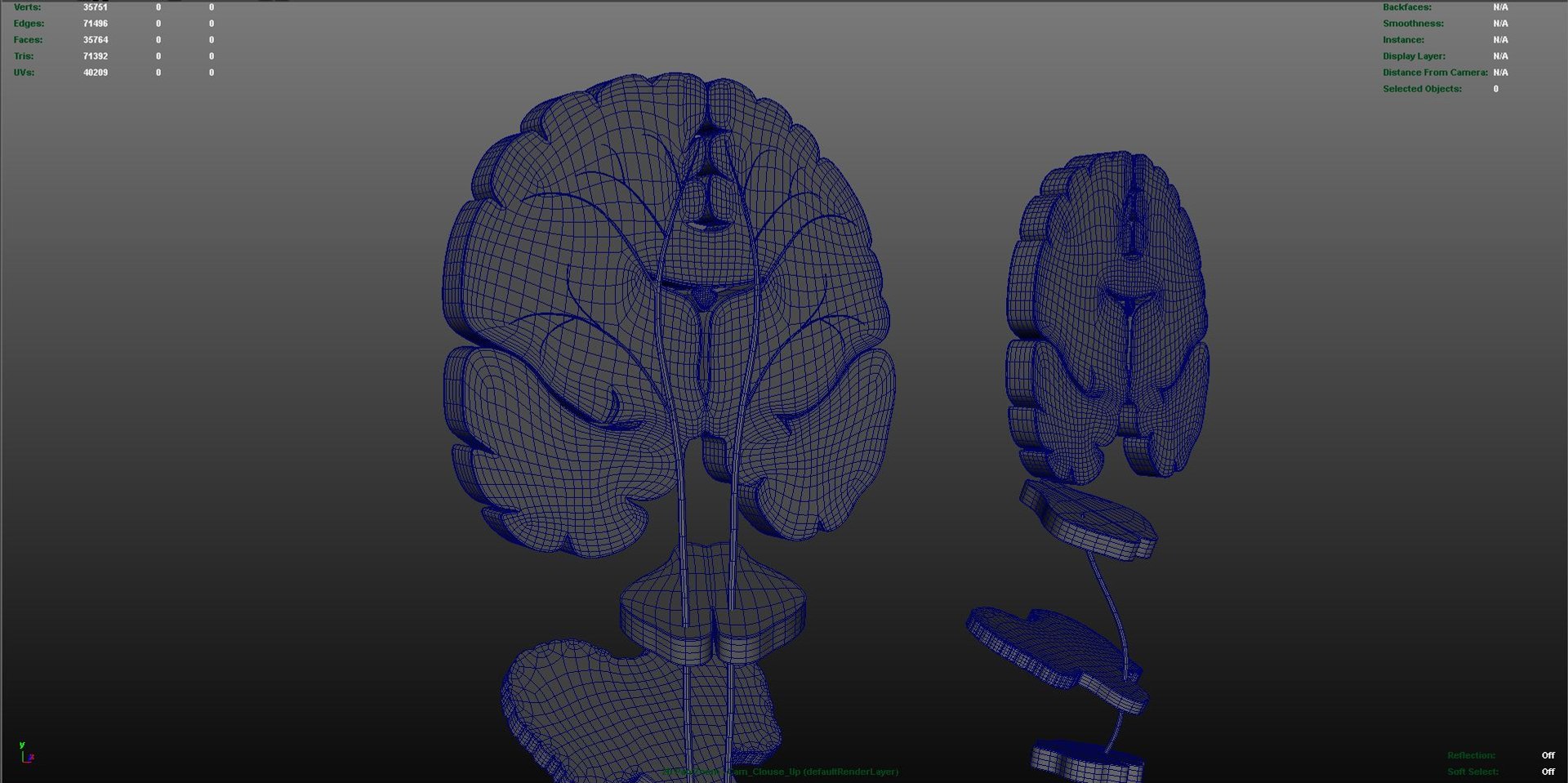Click the Off value beside Soft Select

click(x=1548, y=772)
